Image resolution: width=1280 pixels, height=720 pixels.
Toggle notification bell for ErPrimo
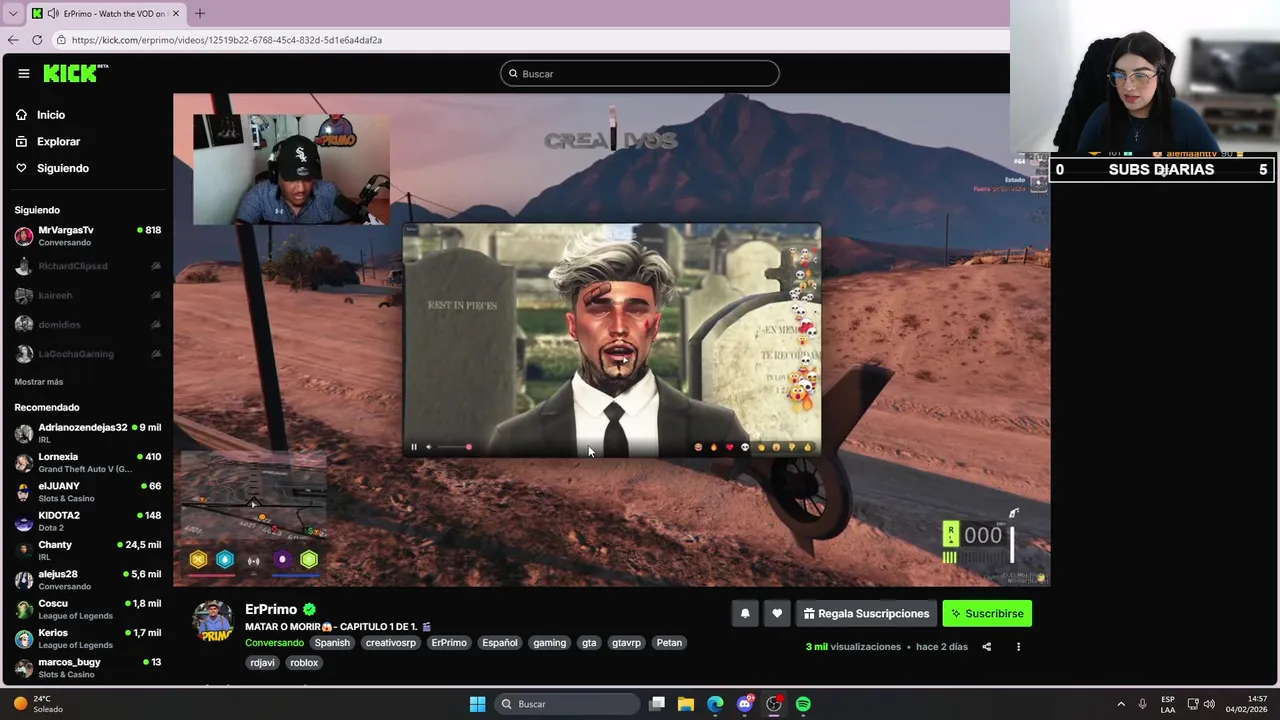click(745, 614)
